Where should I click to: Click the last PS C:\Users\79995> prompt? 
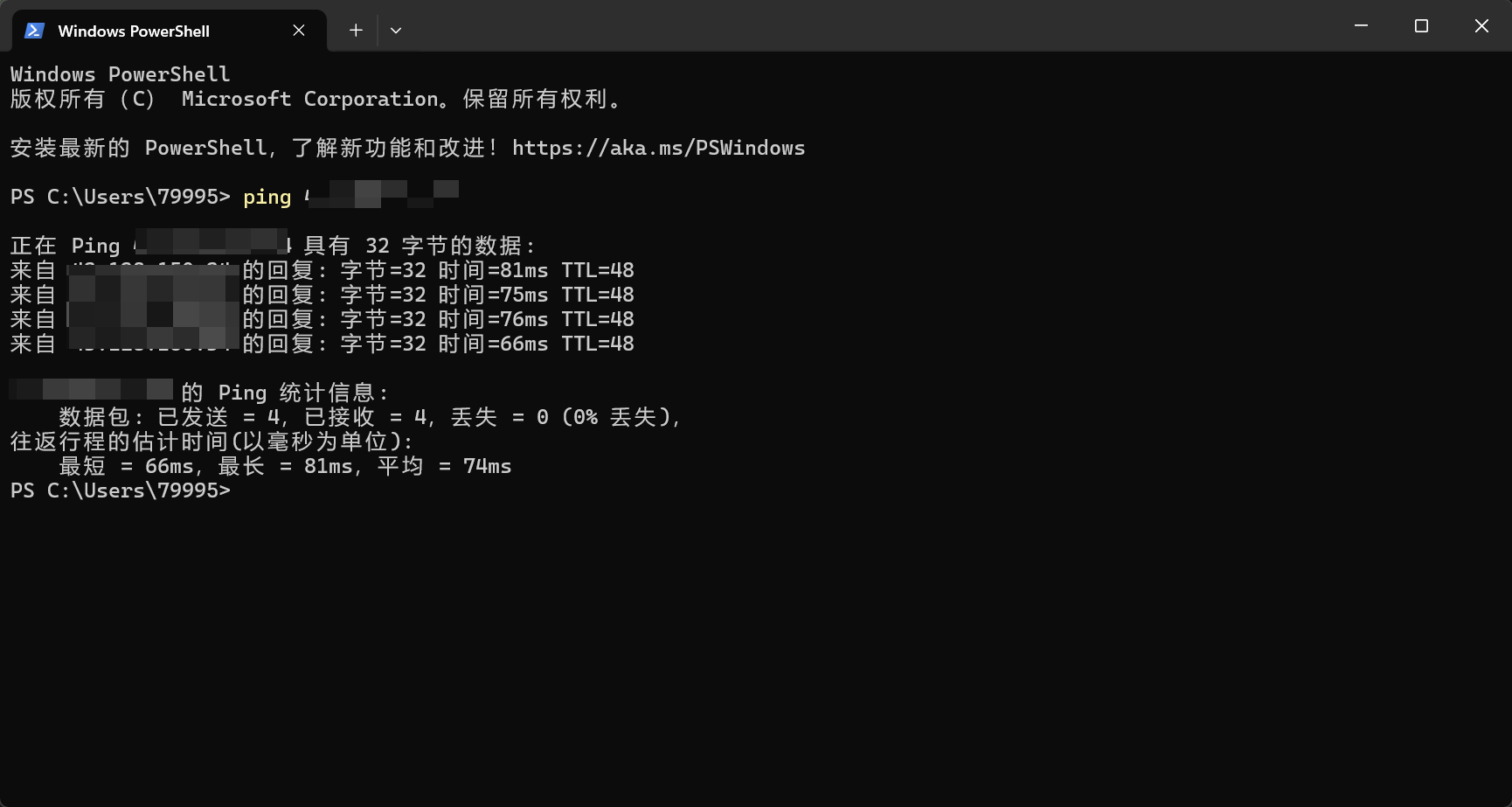[121, 490]
